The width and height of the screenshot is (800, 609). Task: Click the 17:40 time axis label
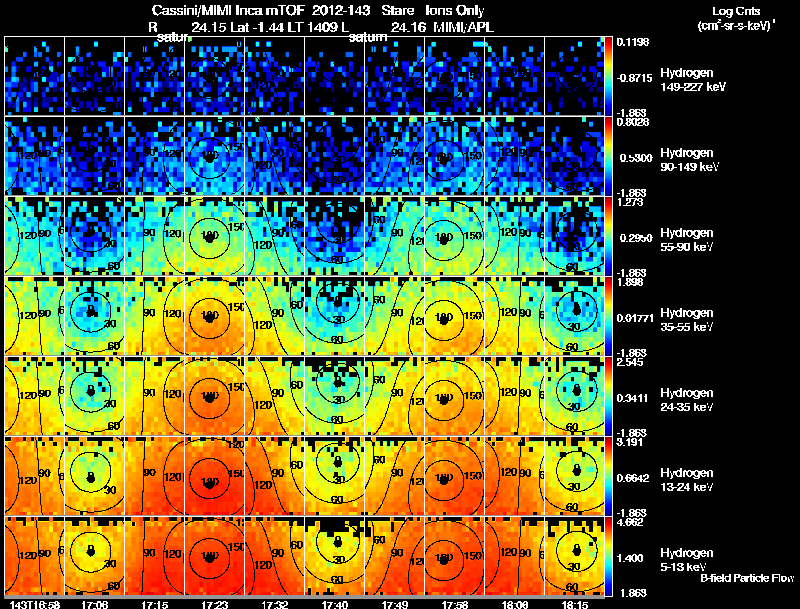point(335,605)
